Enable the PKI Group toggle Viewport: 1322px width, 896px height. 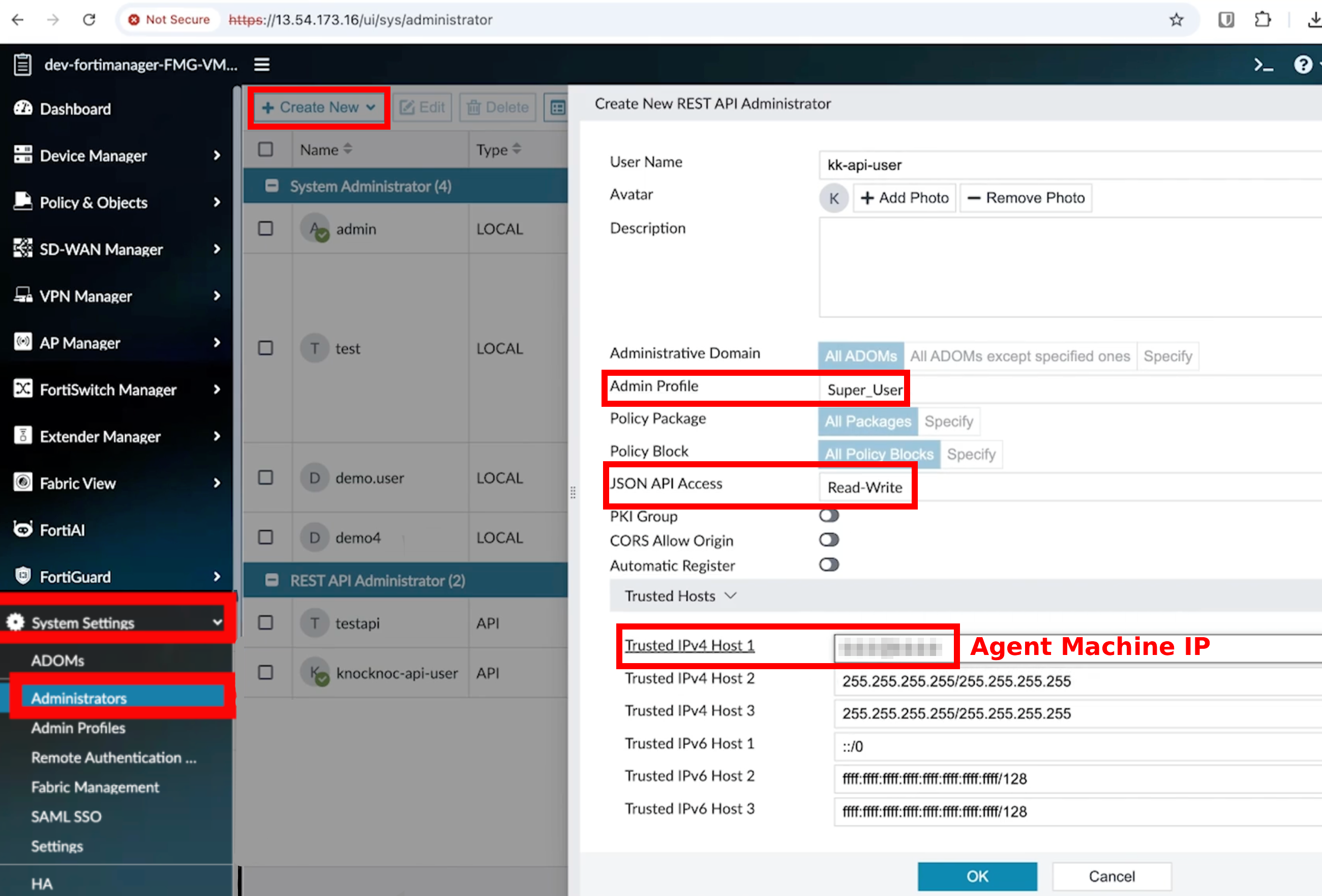[x=829, y=516]
